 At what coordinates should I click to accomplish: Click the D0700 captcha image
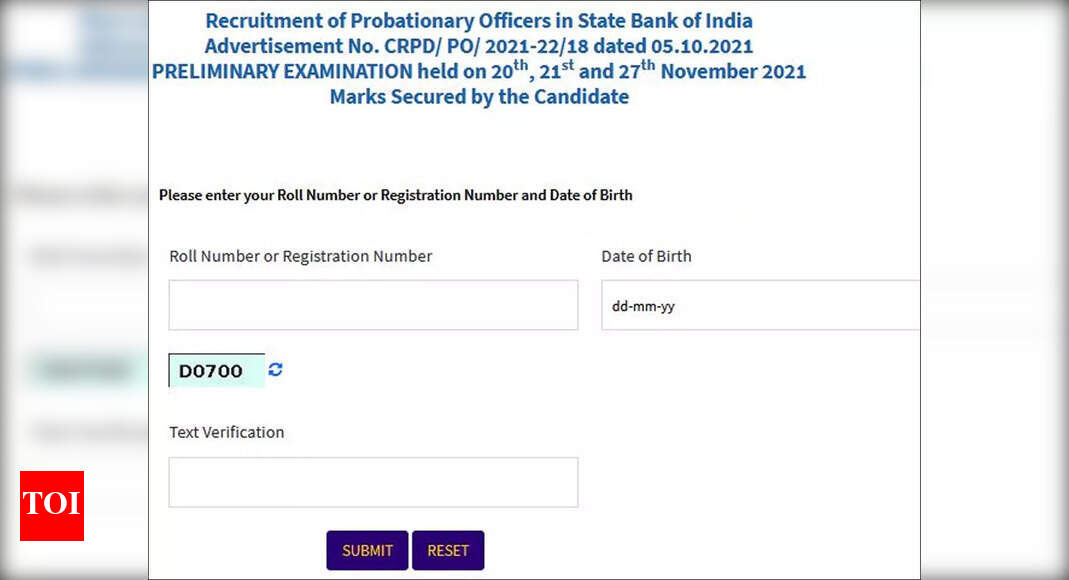[x=217, y=370]
